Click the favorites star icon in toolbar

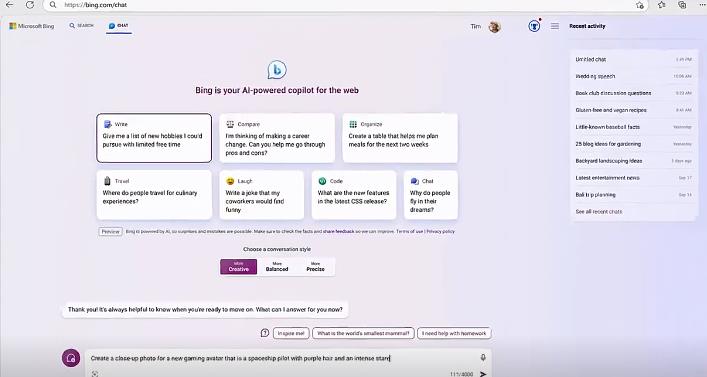pyautogui.click(x=661, y=5)
